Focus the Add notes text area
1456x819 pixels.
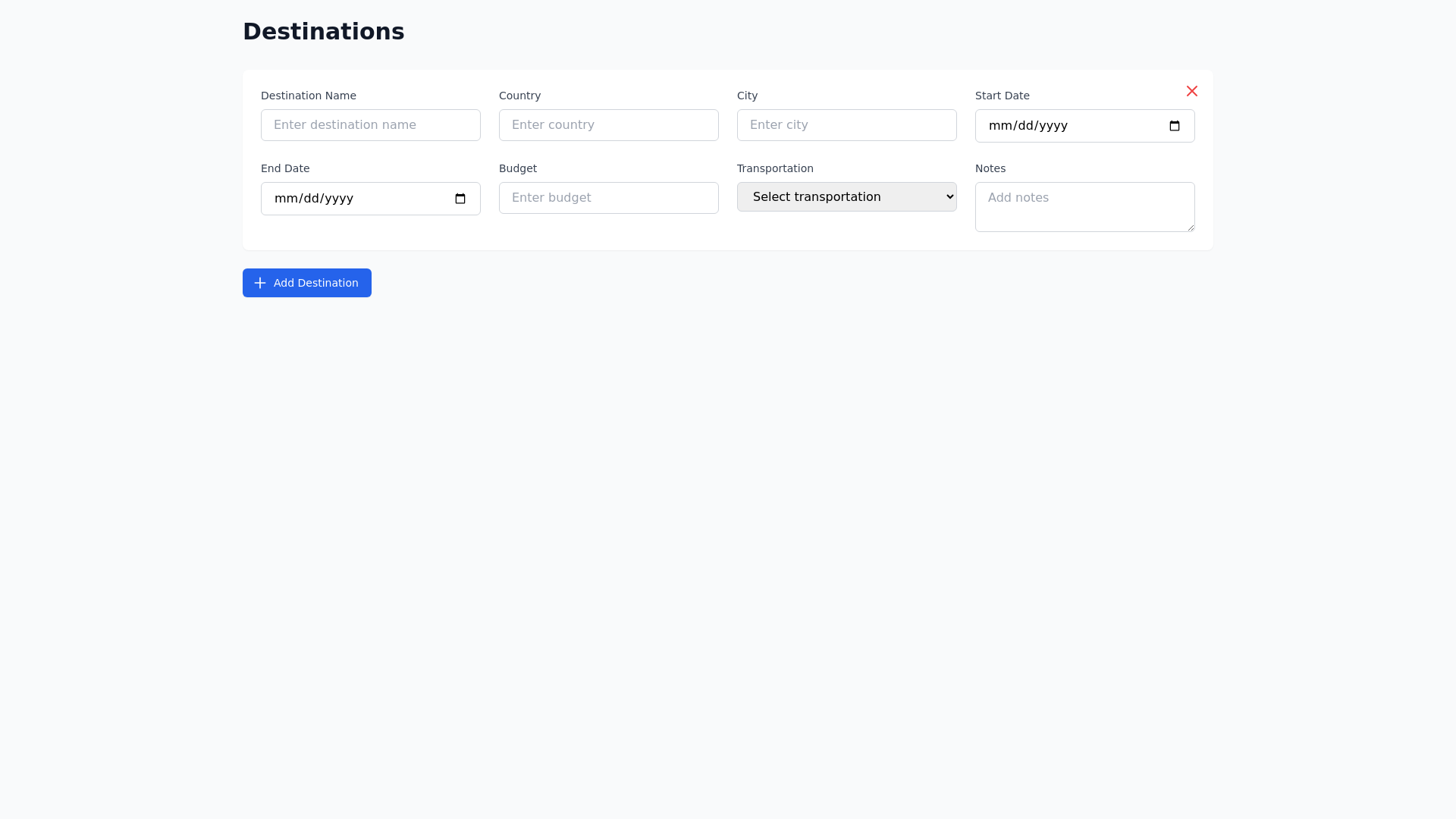1084,206
